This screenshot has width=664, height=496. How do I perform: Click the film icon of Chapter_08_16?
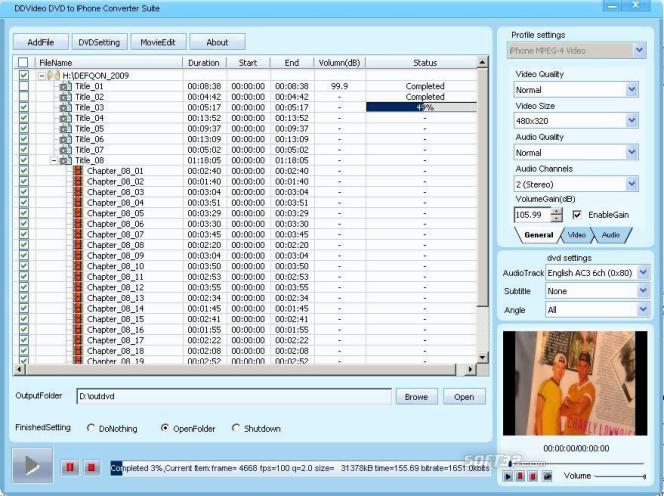click(78, 330)
